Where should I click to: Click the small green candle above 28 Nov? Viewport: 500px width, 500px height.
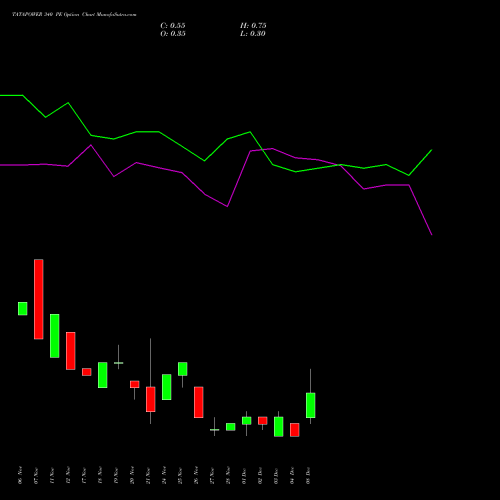(231, 427)
